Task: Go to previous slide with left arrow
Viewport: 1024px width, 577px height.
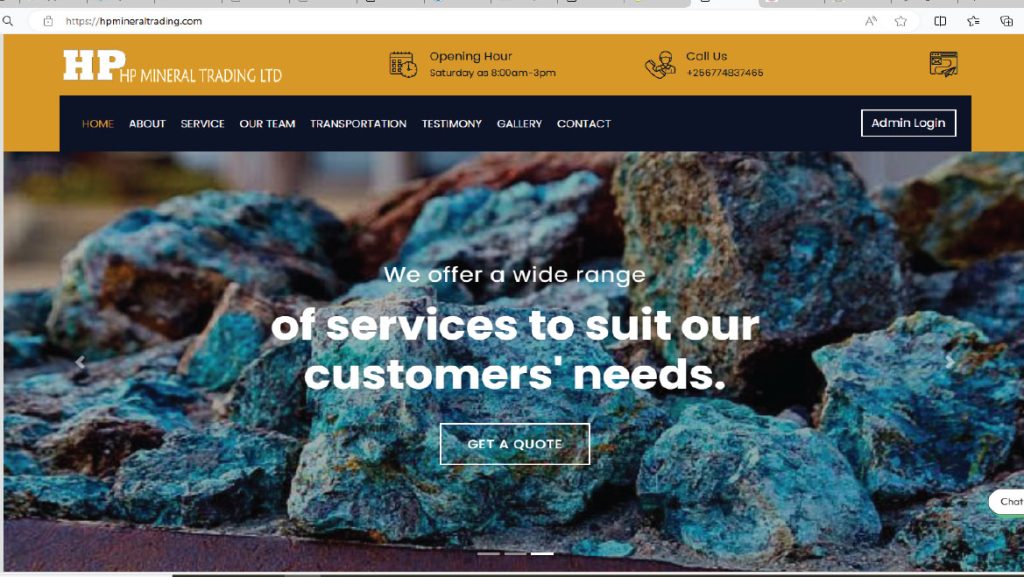Action: coord(80,362)
